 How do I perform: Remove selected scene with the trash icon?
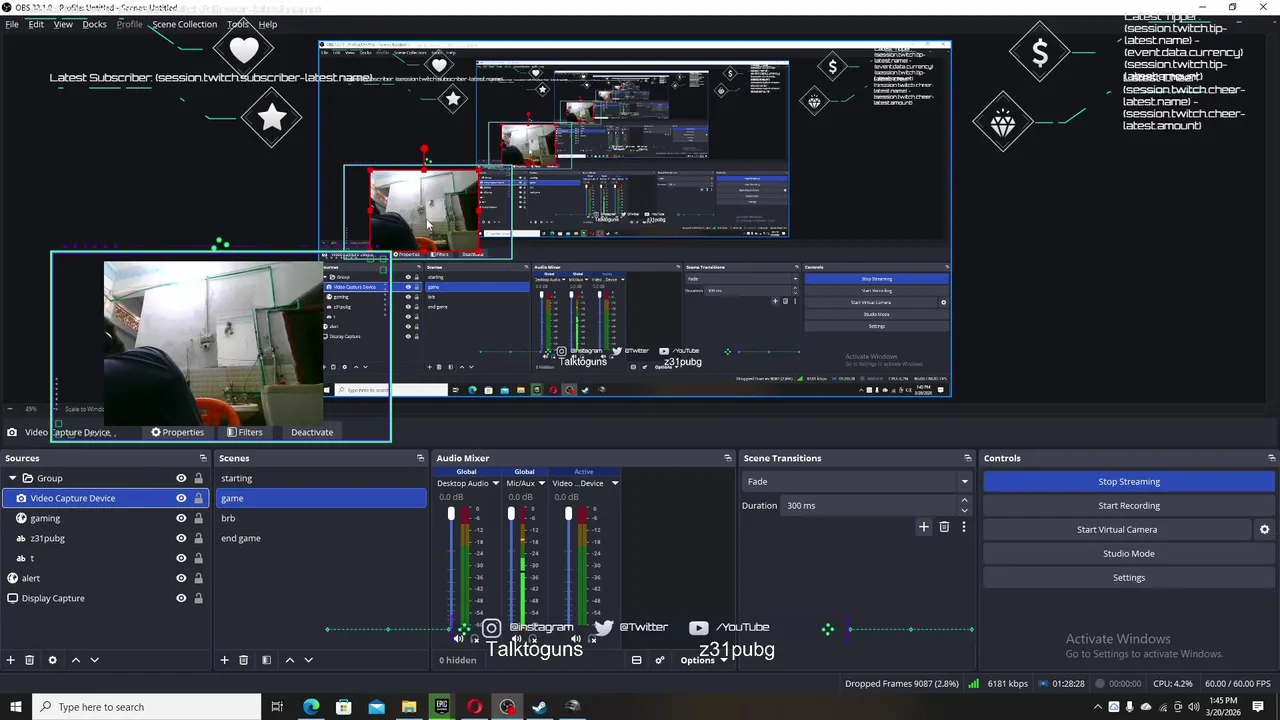(x=243, y=660)
